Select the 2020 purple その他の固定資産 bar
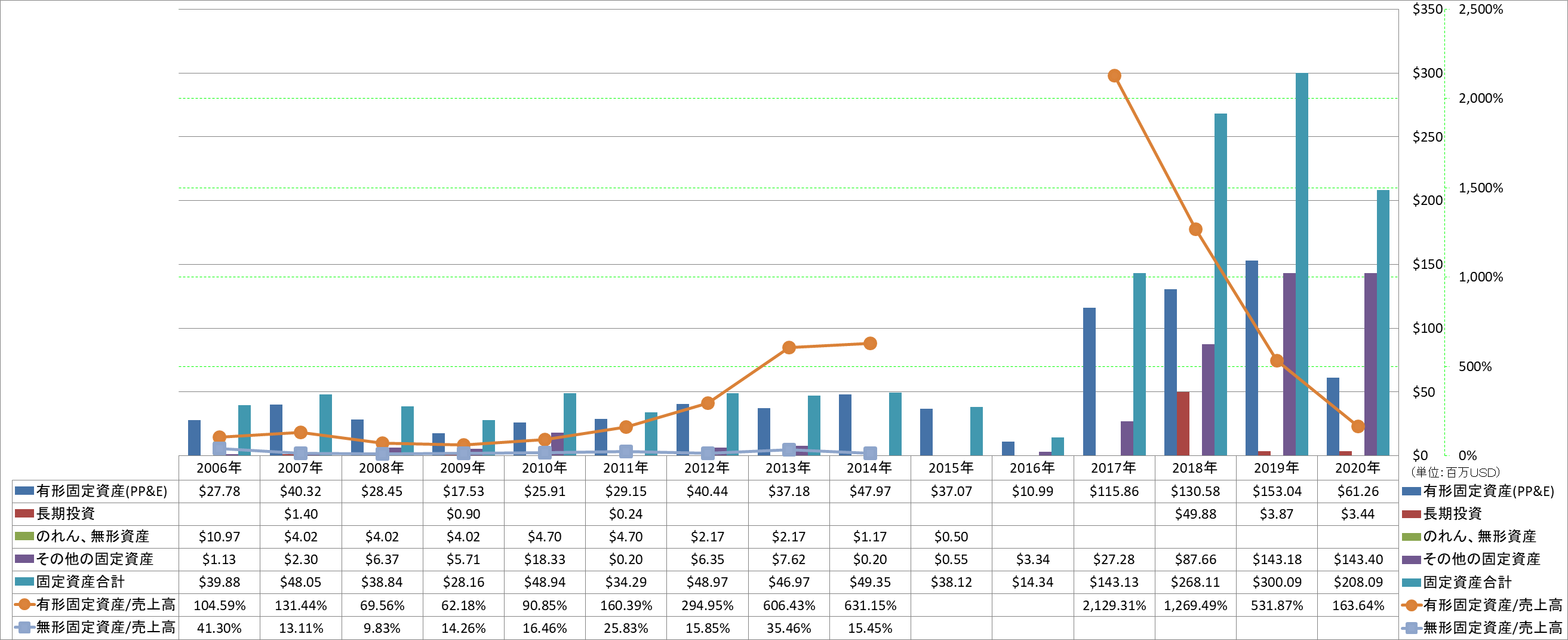1568x640 pixels. [x=1371, y=364]
